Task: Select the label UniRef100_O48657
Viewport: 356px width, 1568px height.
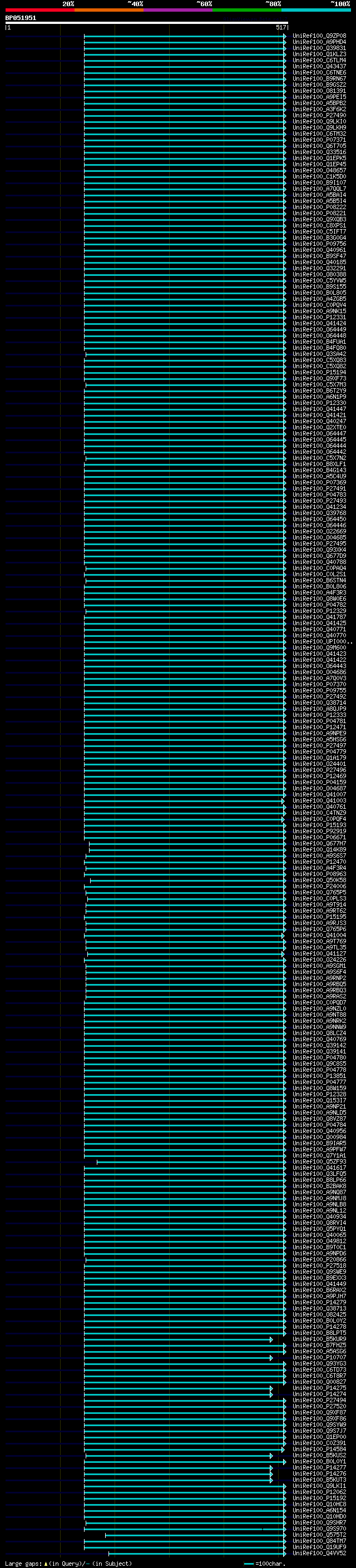Action: pyautogui.click(x=319, y=170)
